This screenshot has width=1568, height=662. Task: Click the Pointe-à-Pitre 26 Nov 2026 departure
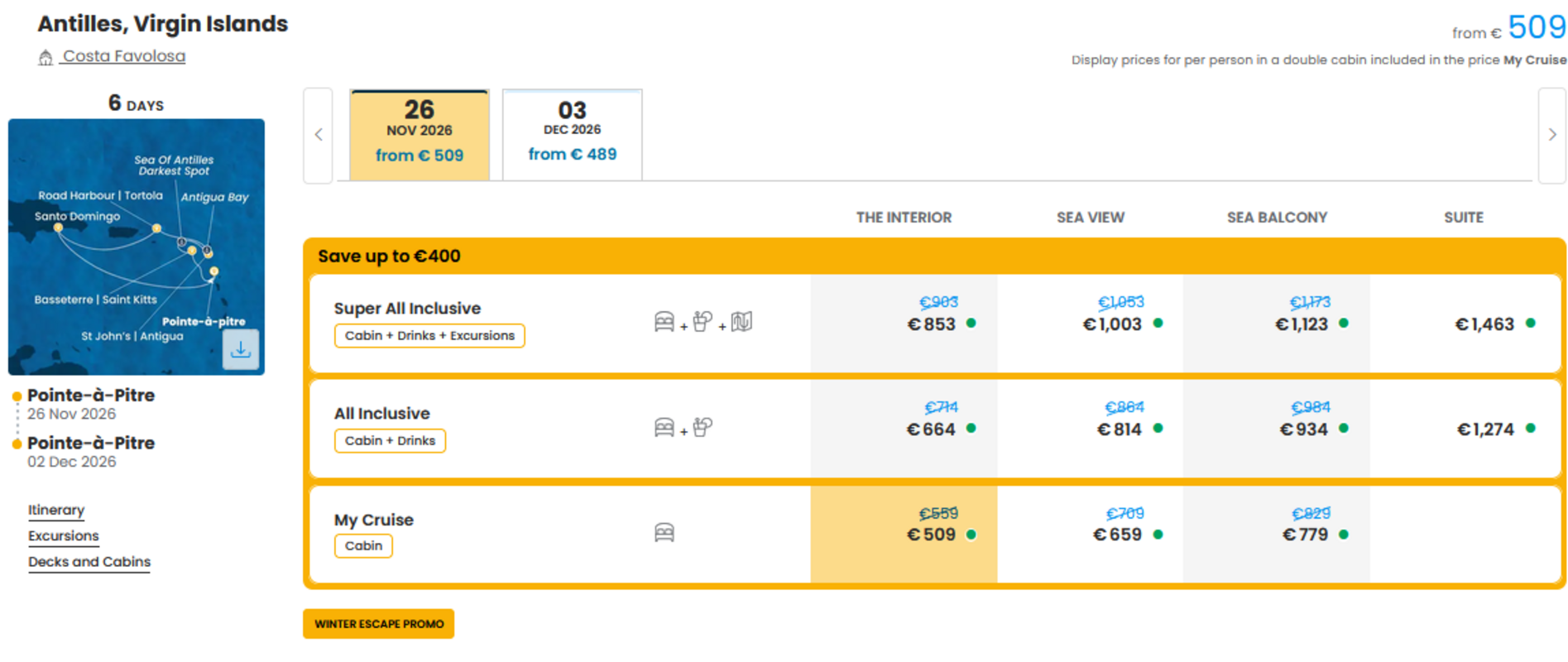(91, 404)
